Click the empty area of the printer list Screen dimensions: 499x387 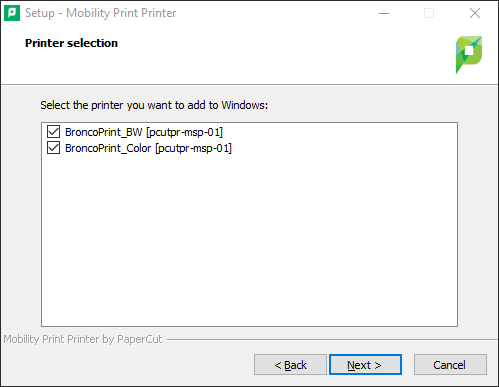[249, 240]
